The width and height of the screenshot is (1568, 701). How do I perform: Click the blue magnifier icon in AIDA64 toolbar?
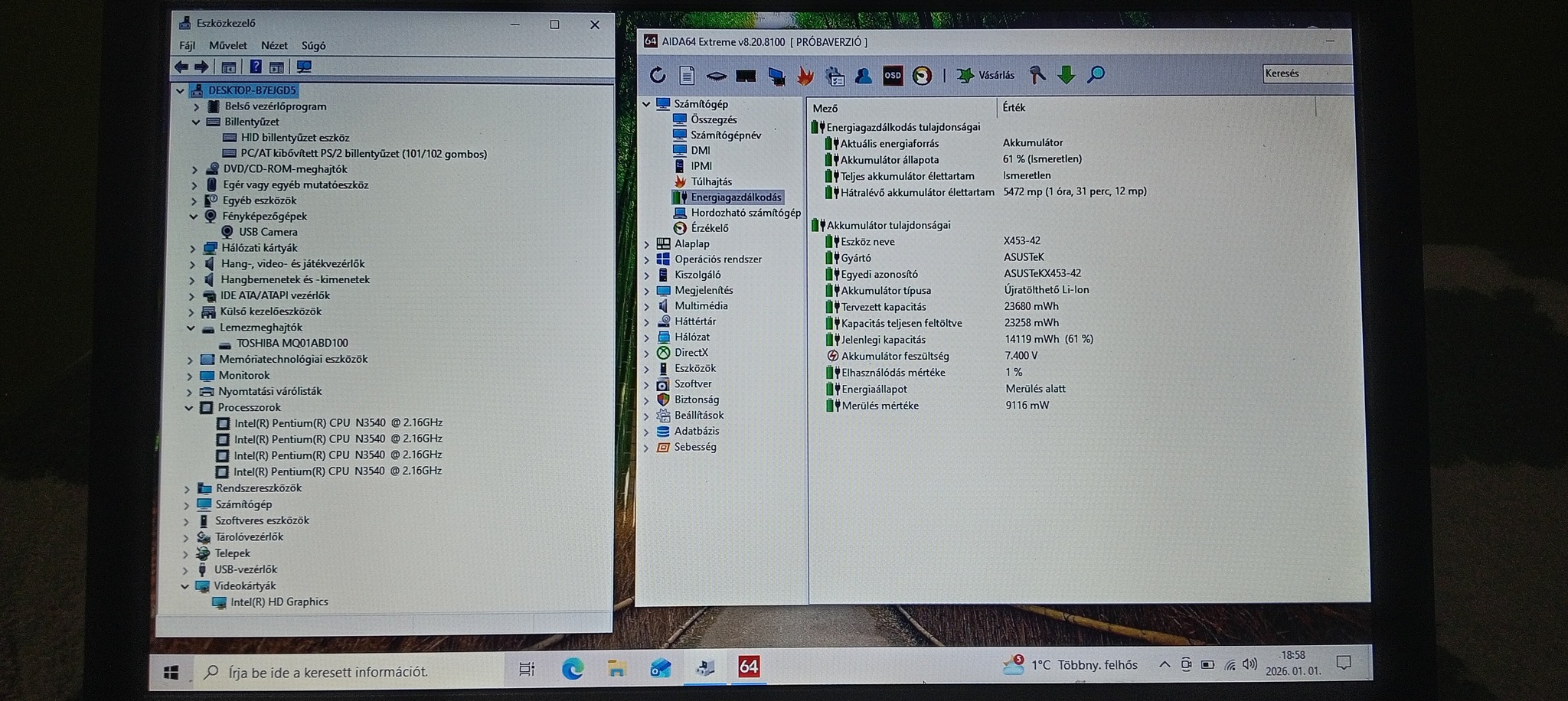(1096, 74)
